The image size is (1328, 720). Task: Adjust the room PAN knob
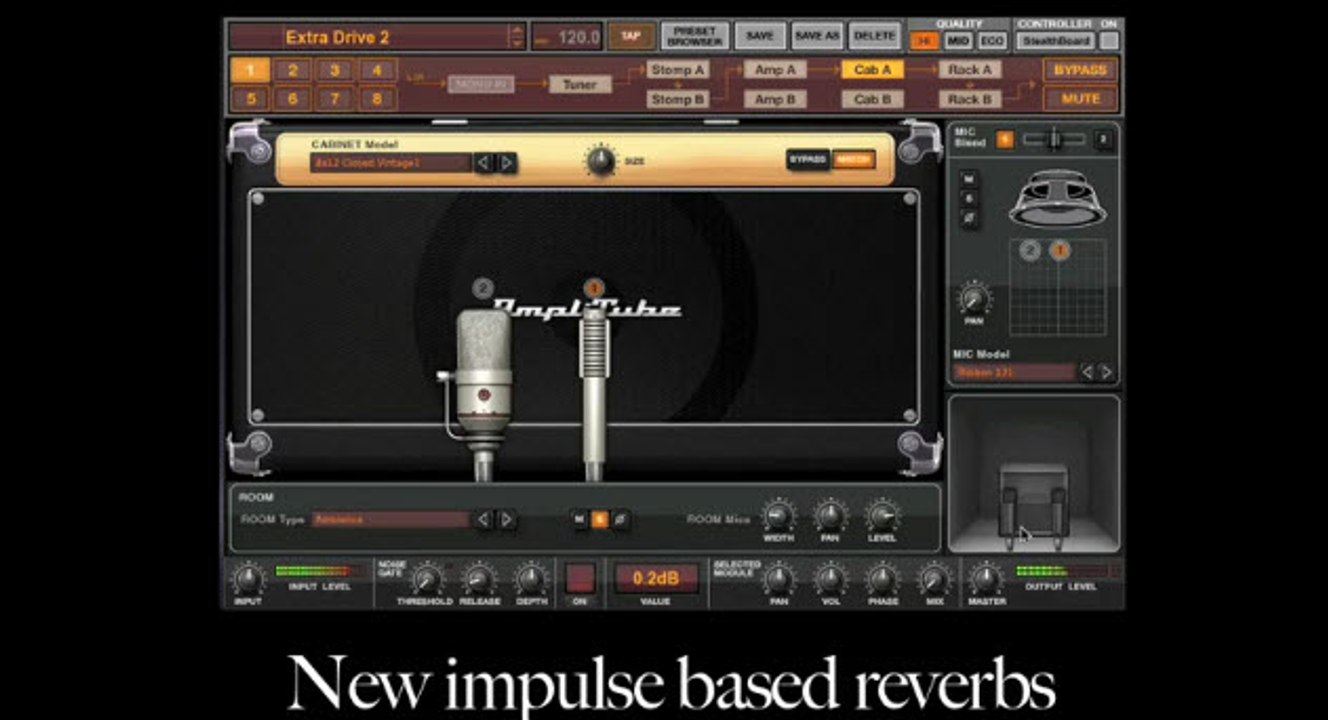click(x=830, y=516)
